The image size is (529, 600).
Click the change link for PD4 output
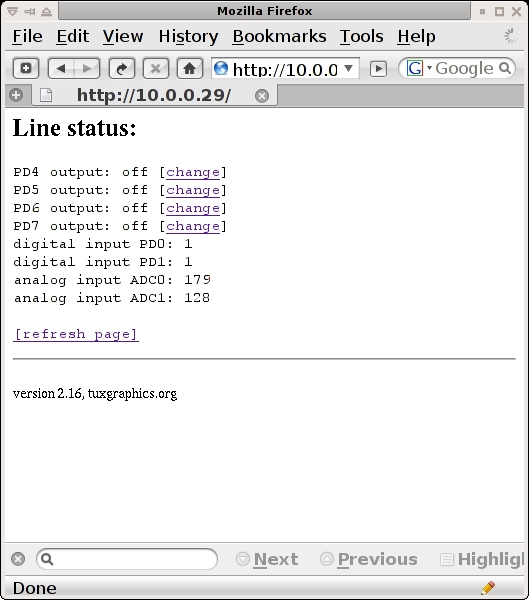click(193, 172)
